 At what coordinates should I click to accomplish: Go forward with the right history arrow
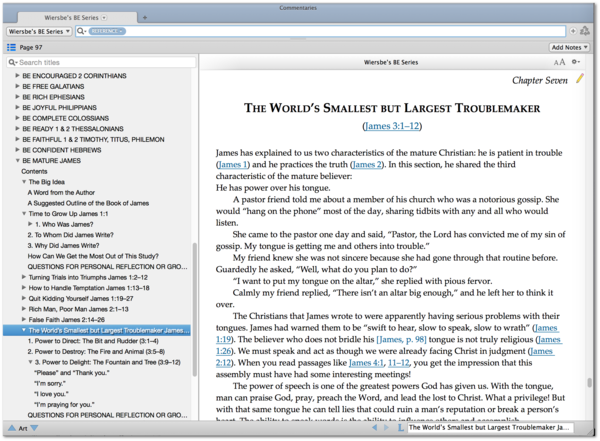(386, 428)
